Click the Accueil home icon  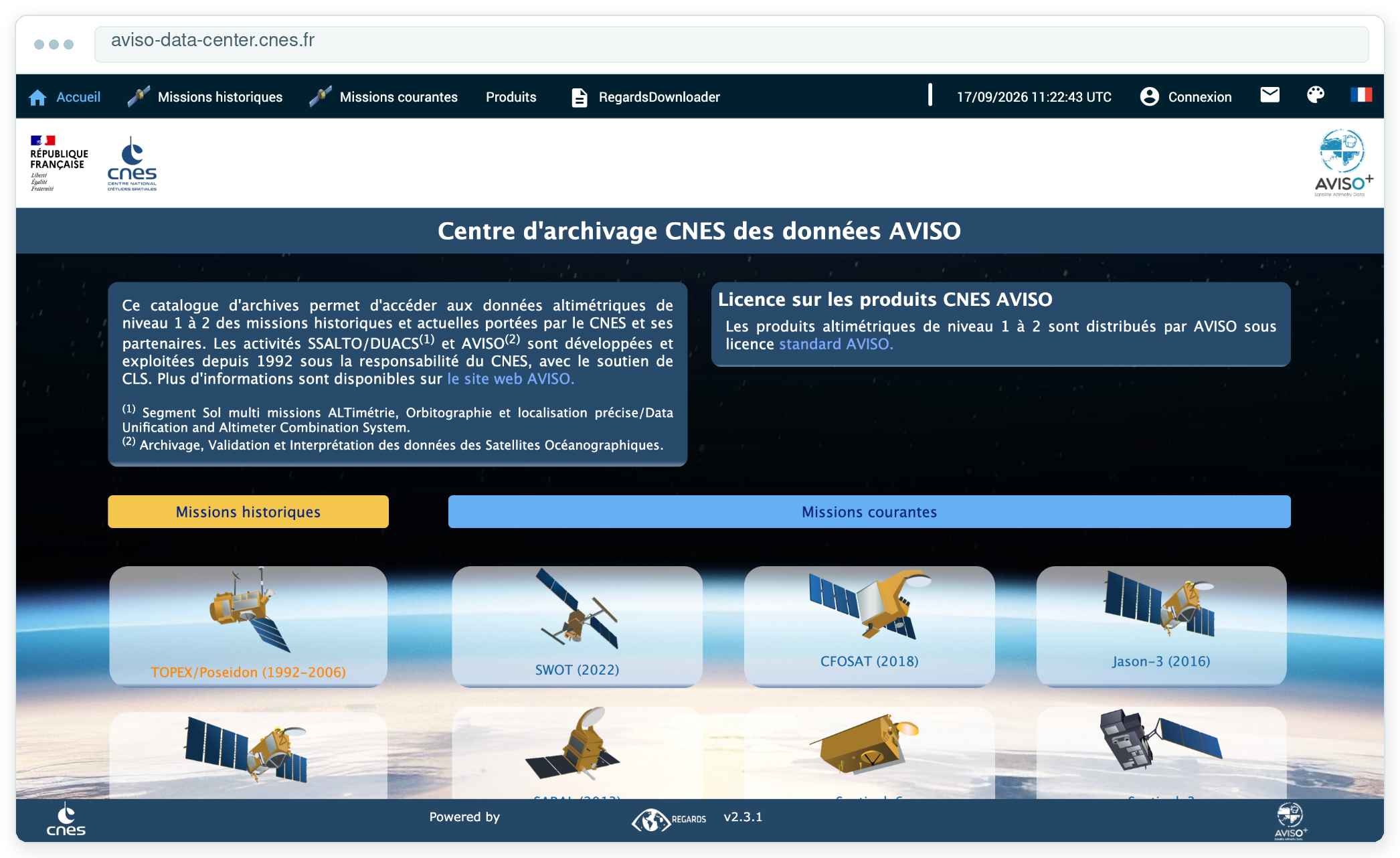click(37, 97)
